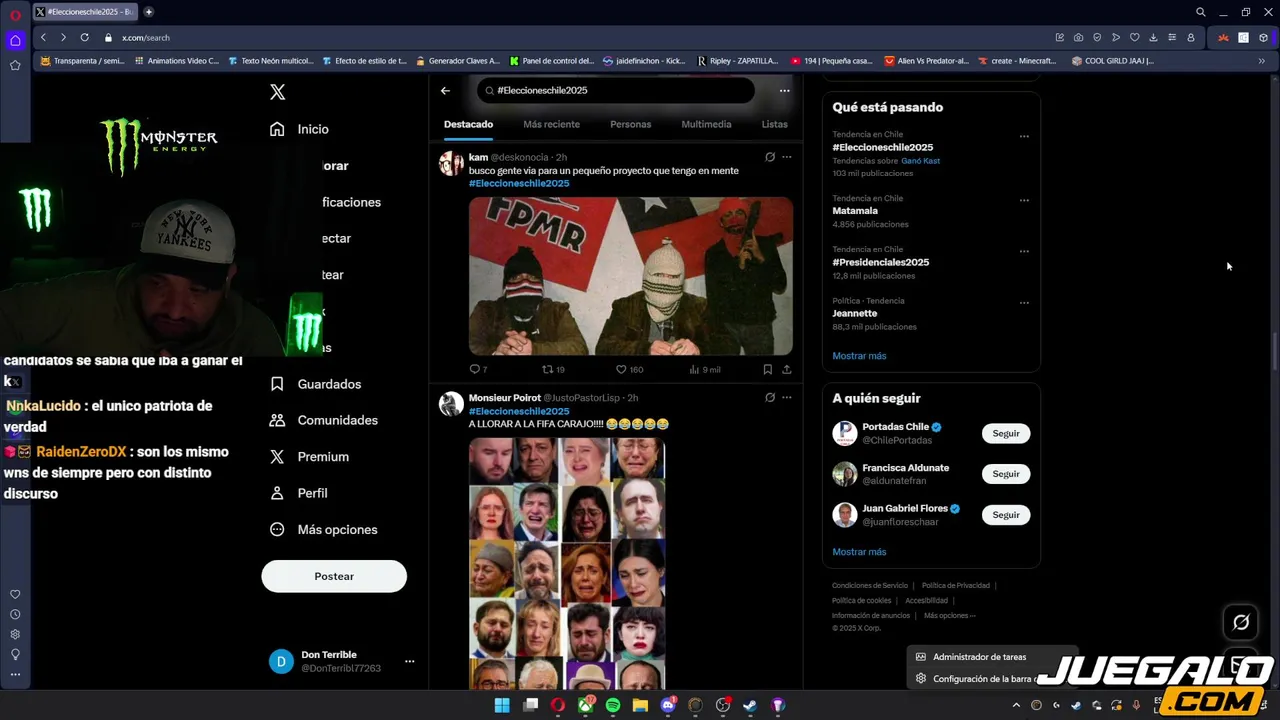
Task: Open Perfil in the sidebar
Action: 298,493
